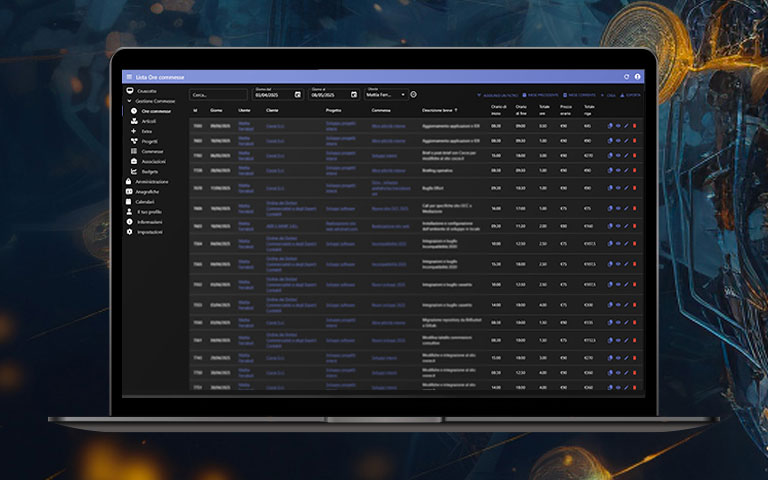This screenshot has width=768, height=480.
Task: Sort by the Progetto column header
Action: [333, 110]
